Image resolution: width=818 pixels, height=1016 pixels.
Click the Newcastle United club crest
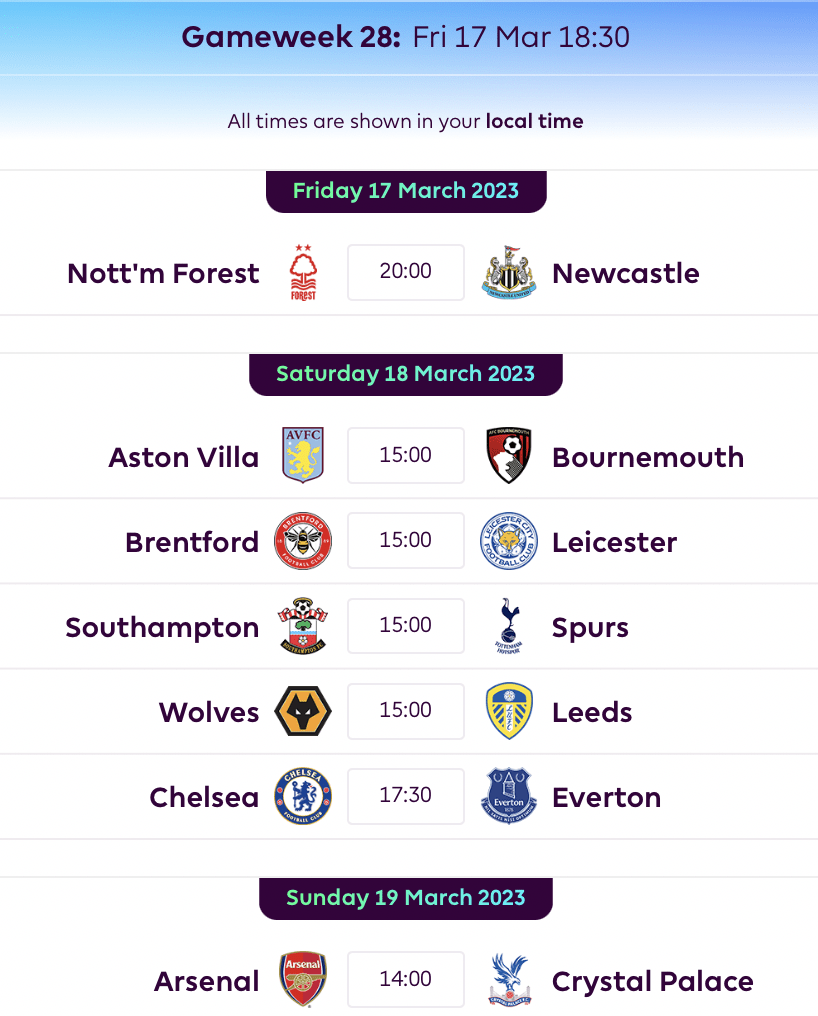click(x=509, y=272)
